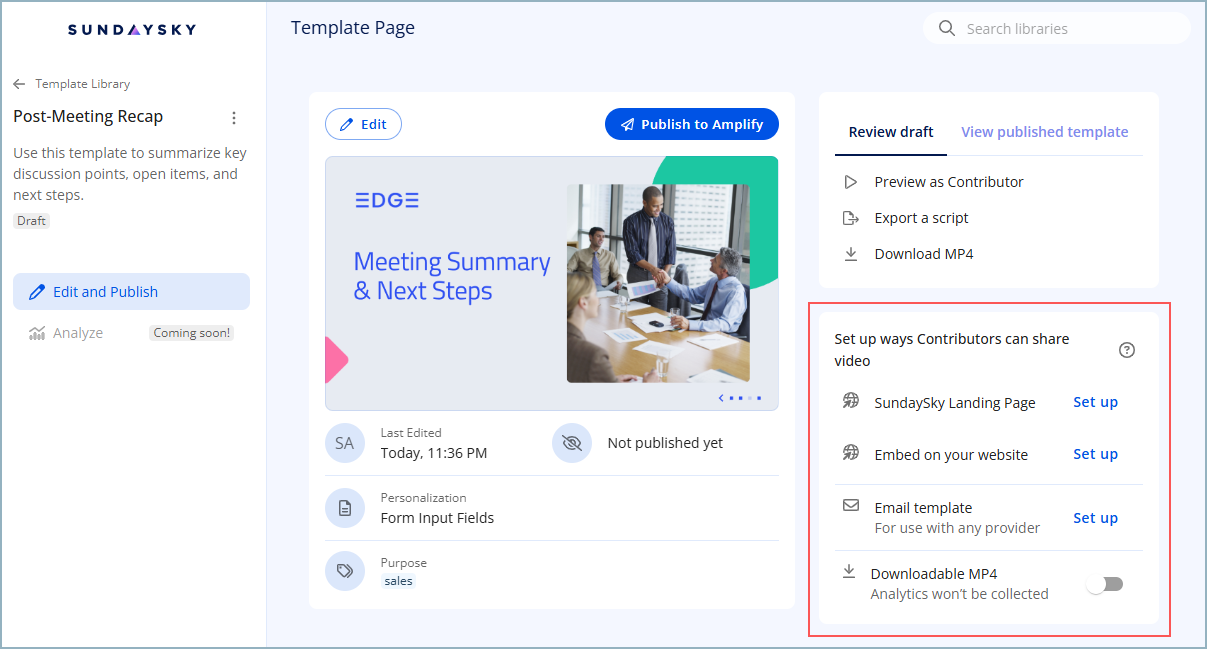This screenshot has width=1207, height=649.
Task: Click the Export a script icon
Action: pyautogui.click(x=851, y=218)
